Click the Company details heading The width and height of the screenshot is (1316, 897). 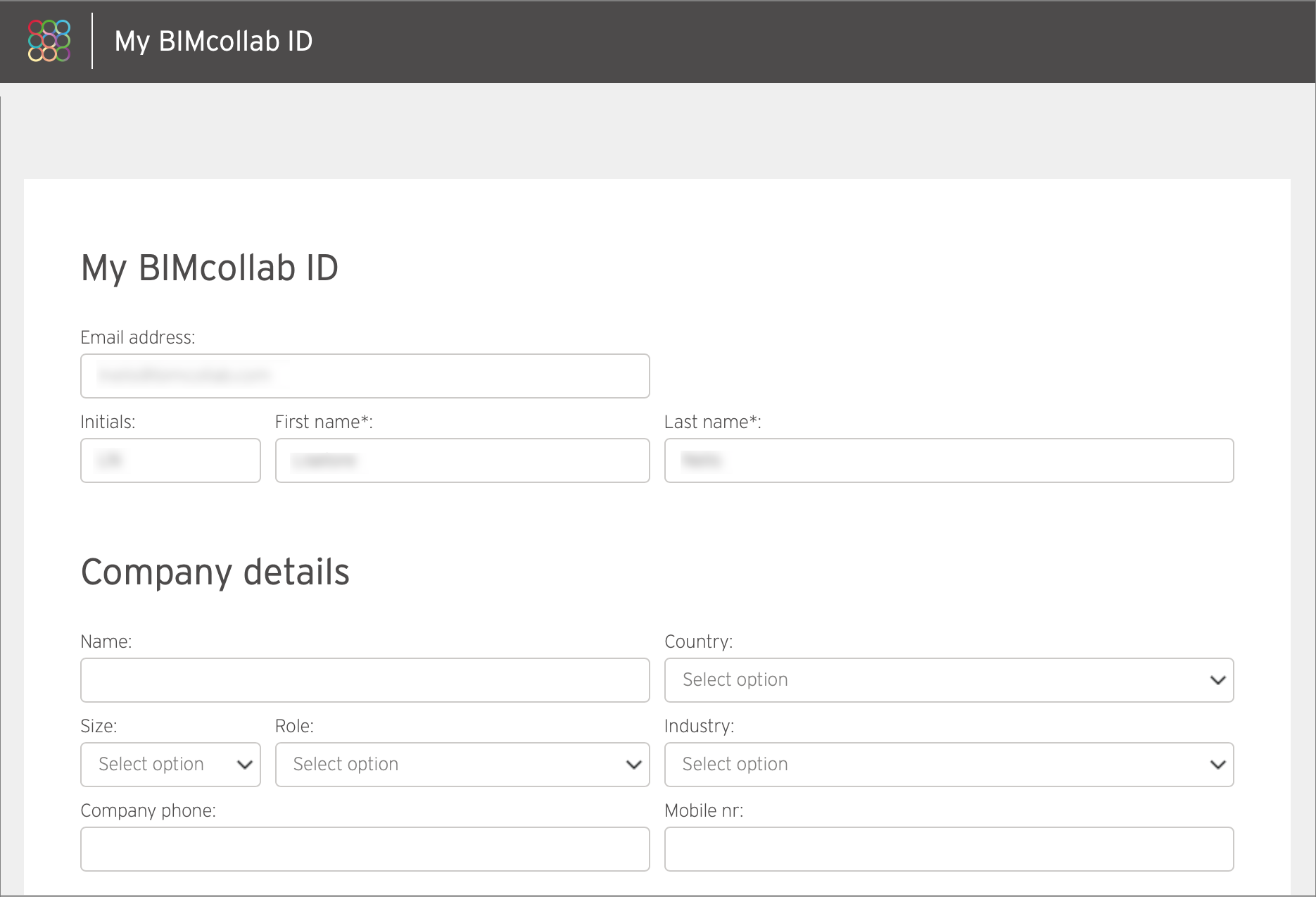215,572
